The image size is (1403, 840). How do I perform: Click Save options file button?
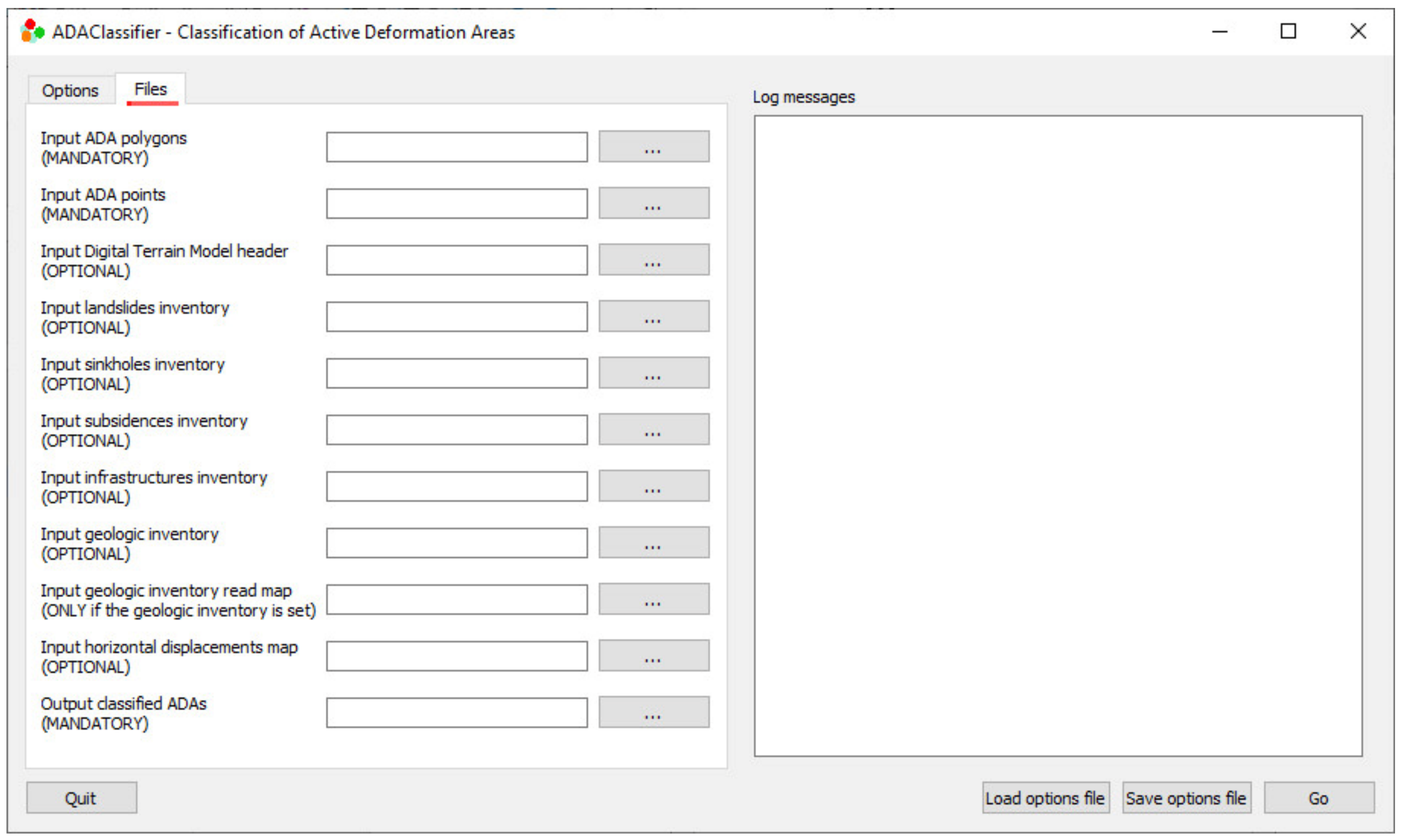(1186, 798)
